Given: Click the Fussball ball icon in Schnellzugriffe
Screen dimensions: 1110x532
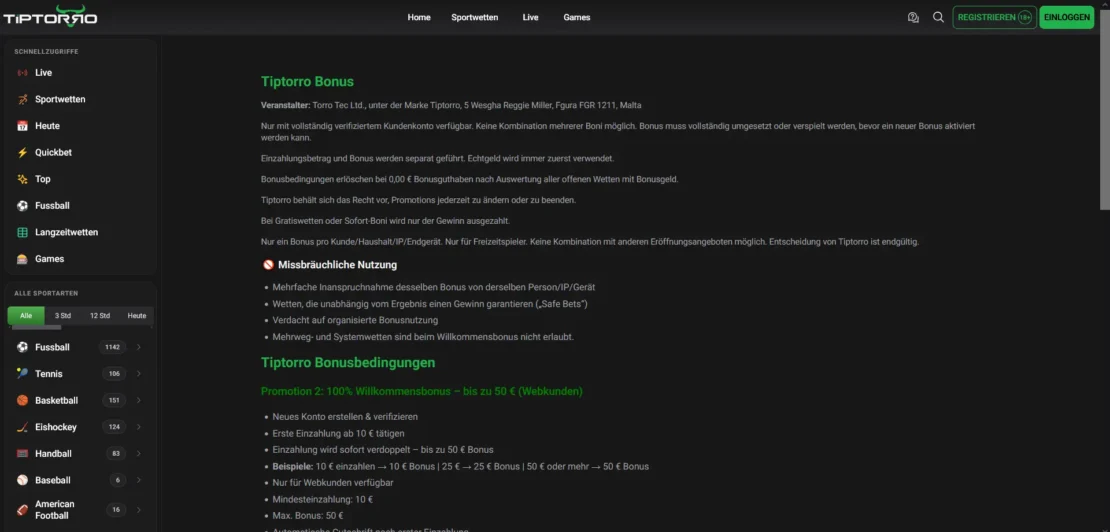Looking at the screenshot, I should [x=23, y=206].
